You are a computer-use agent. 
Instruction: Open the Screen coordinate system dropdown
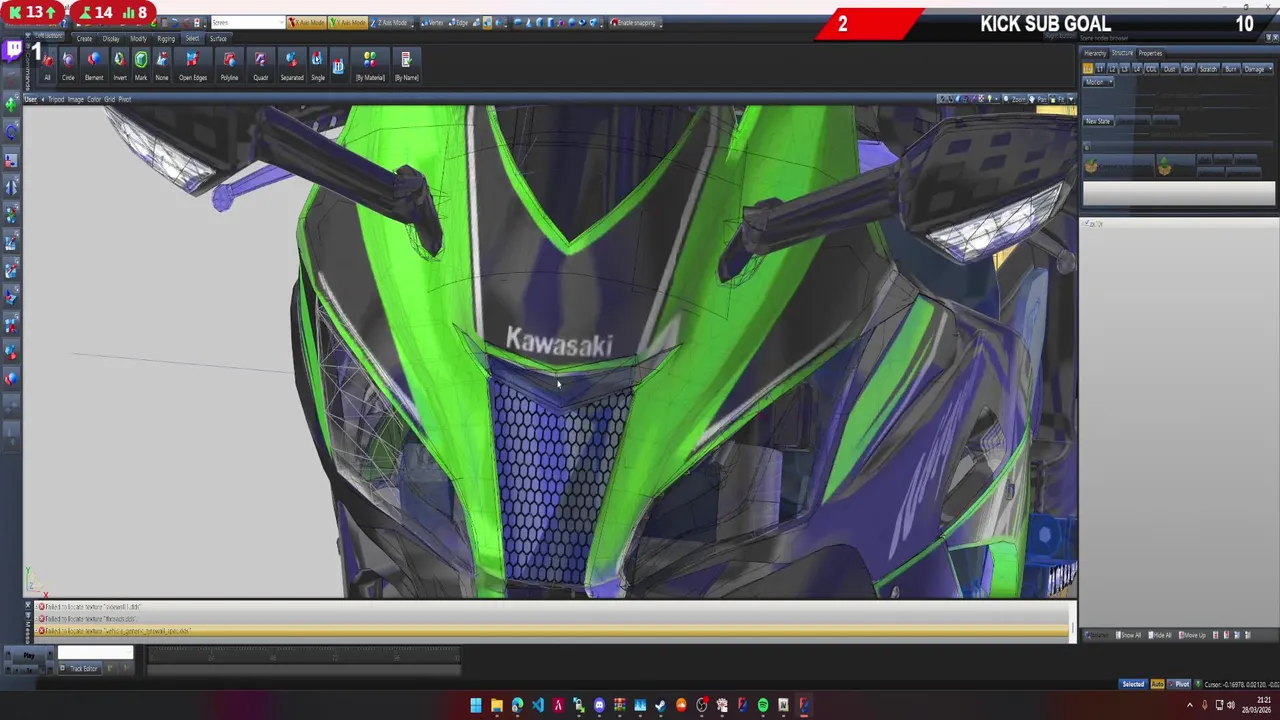248,22
